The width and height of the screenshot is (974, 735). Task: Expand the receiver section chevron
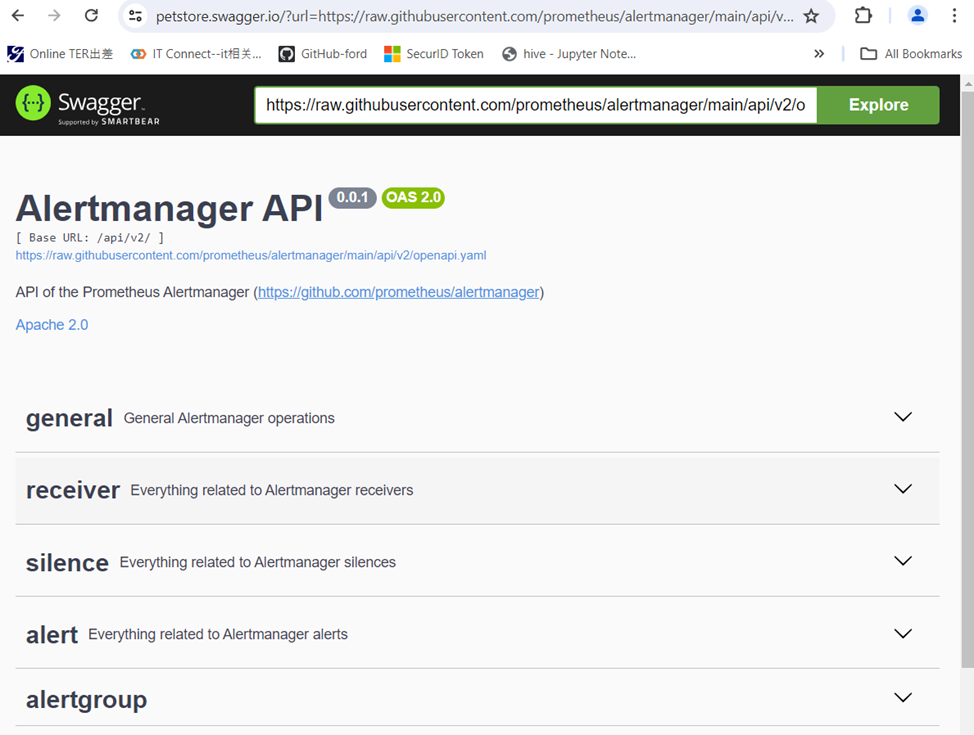(x=902, y=489)
